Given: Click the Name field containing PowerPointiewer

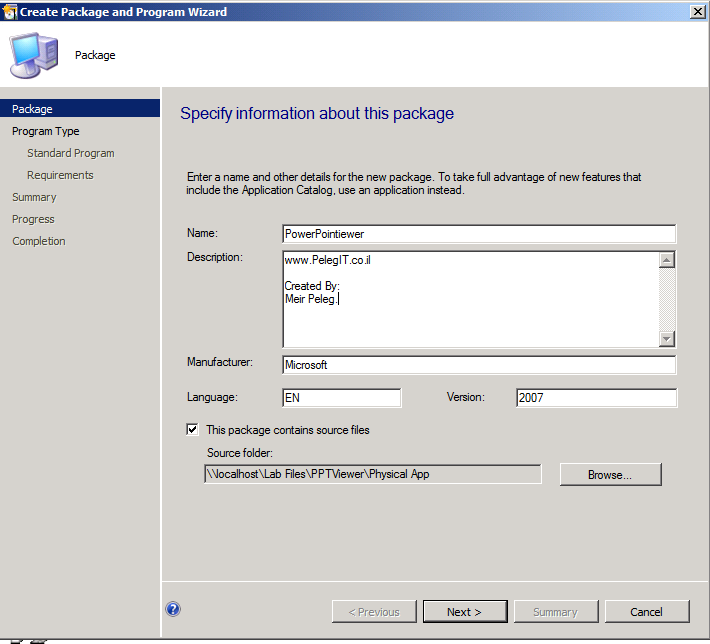Looking at the screenshot, I should coord(479,234).
